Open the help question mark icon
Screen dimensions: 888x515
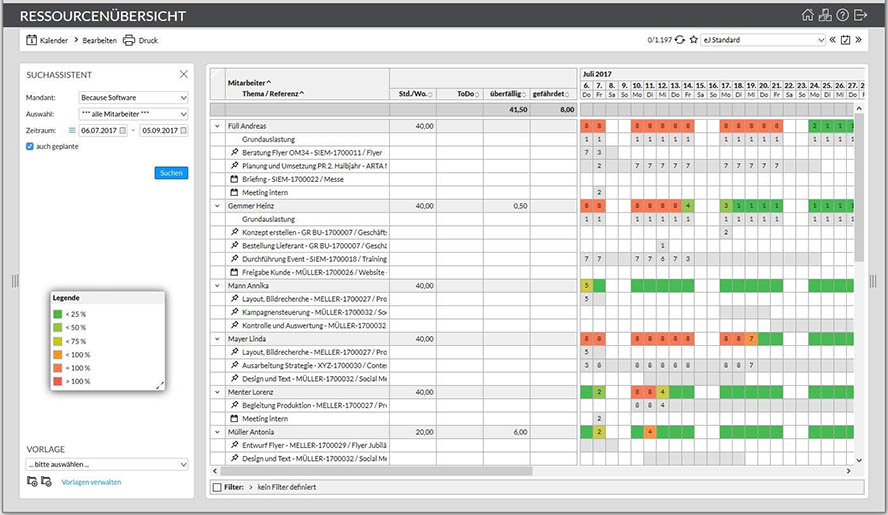[842, 15]
